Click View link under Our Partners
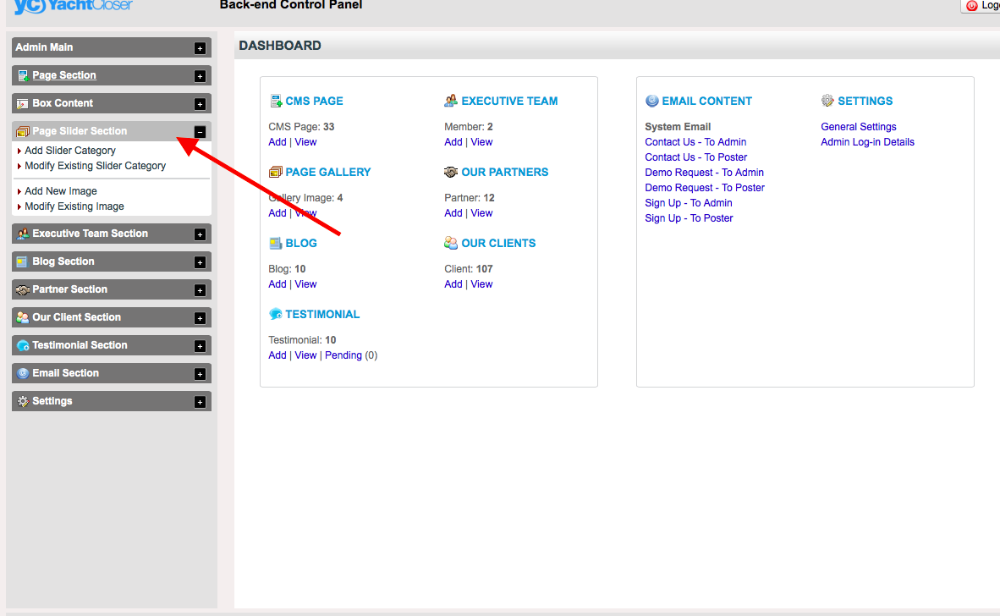The width and height of the screenshot is (1000, 616). pyautogui.click(x=482, y=213)
